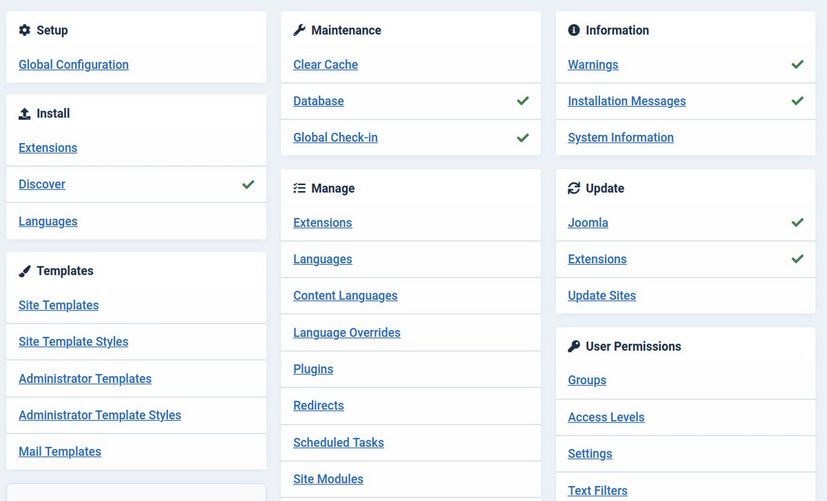Click the Setup gear icon
This screenshot has height=501, width=827.
coord(25,30)
